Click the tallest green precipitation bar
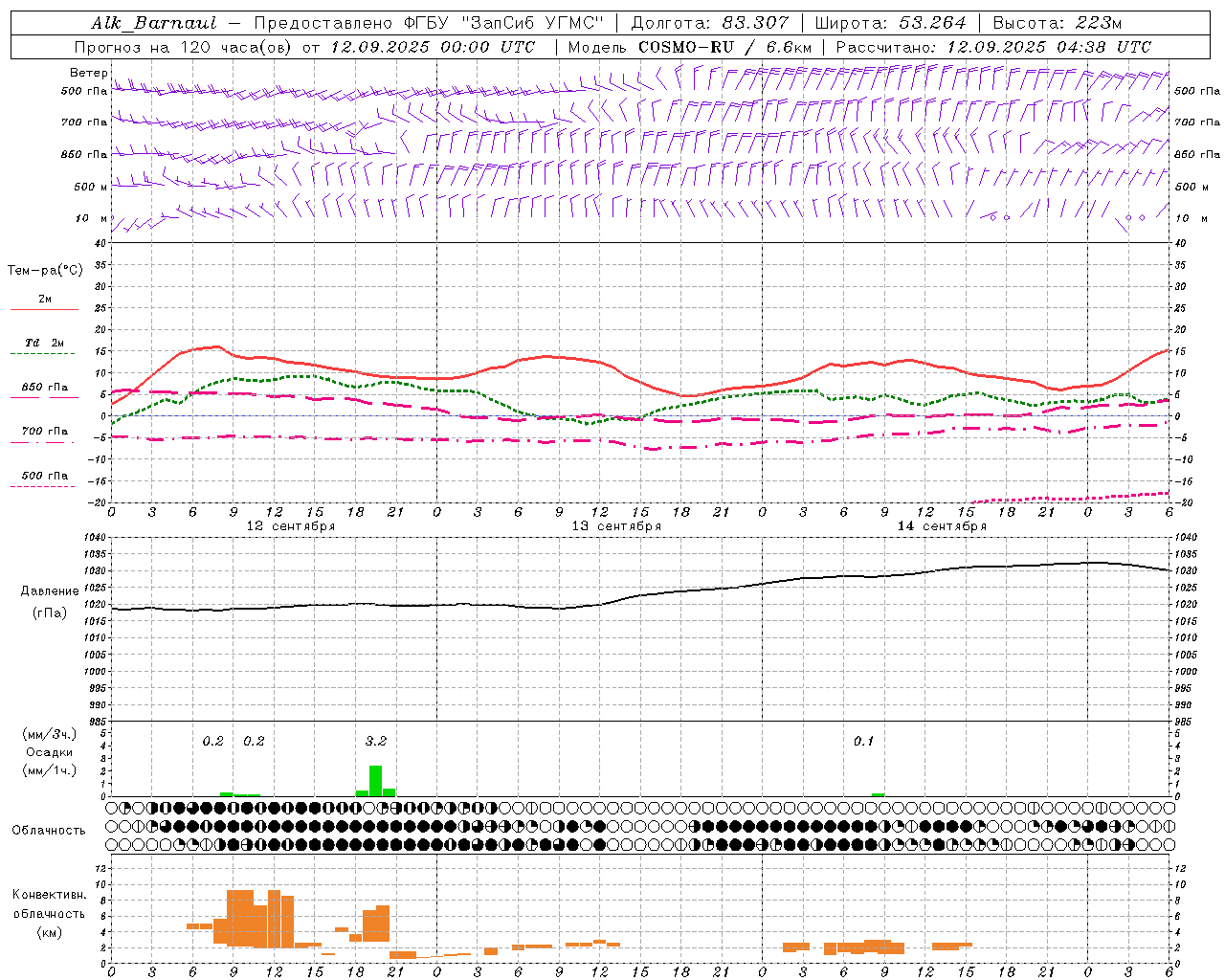The width and height of the screenshot is (1225, 980). point(375,781)
